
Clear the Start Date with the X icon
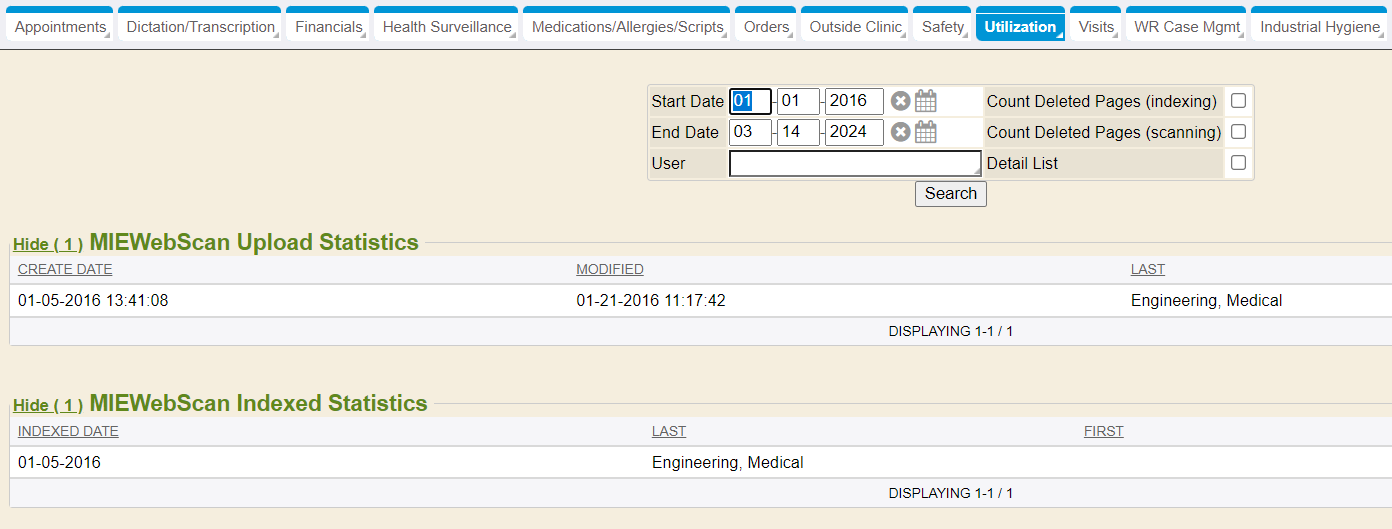900,101
